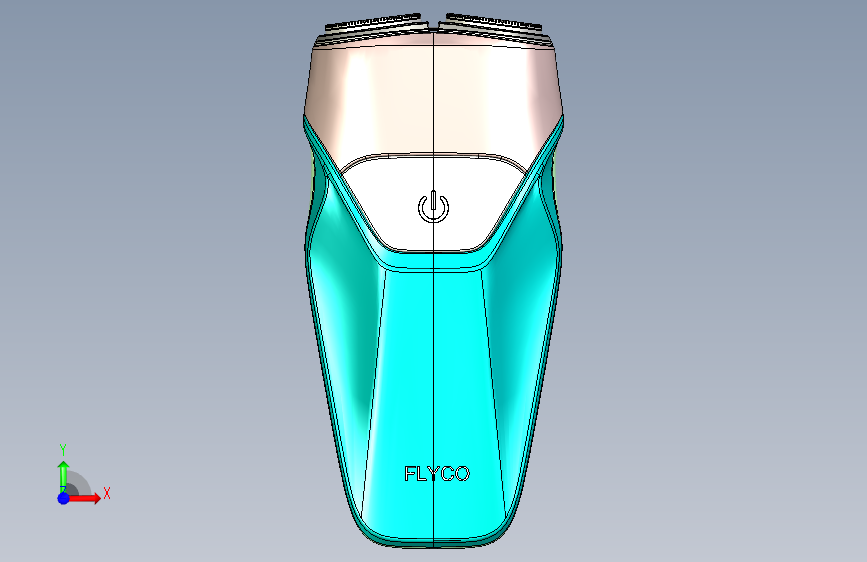Click the red X axis arrow on triad
Image resolution: width=867 pixels, height=562 pixels.
point(84,498)
